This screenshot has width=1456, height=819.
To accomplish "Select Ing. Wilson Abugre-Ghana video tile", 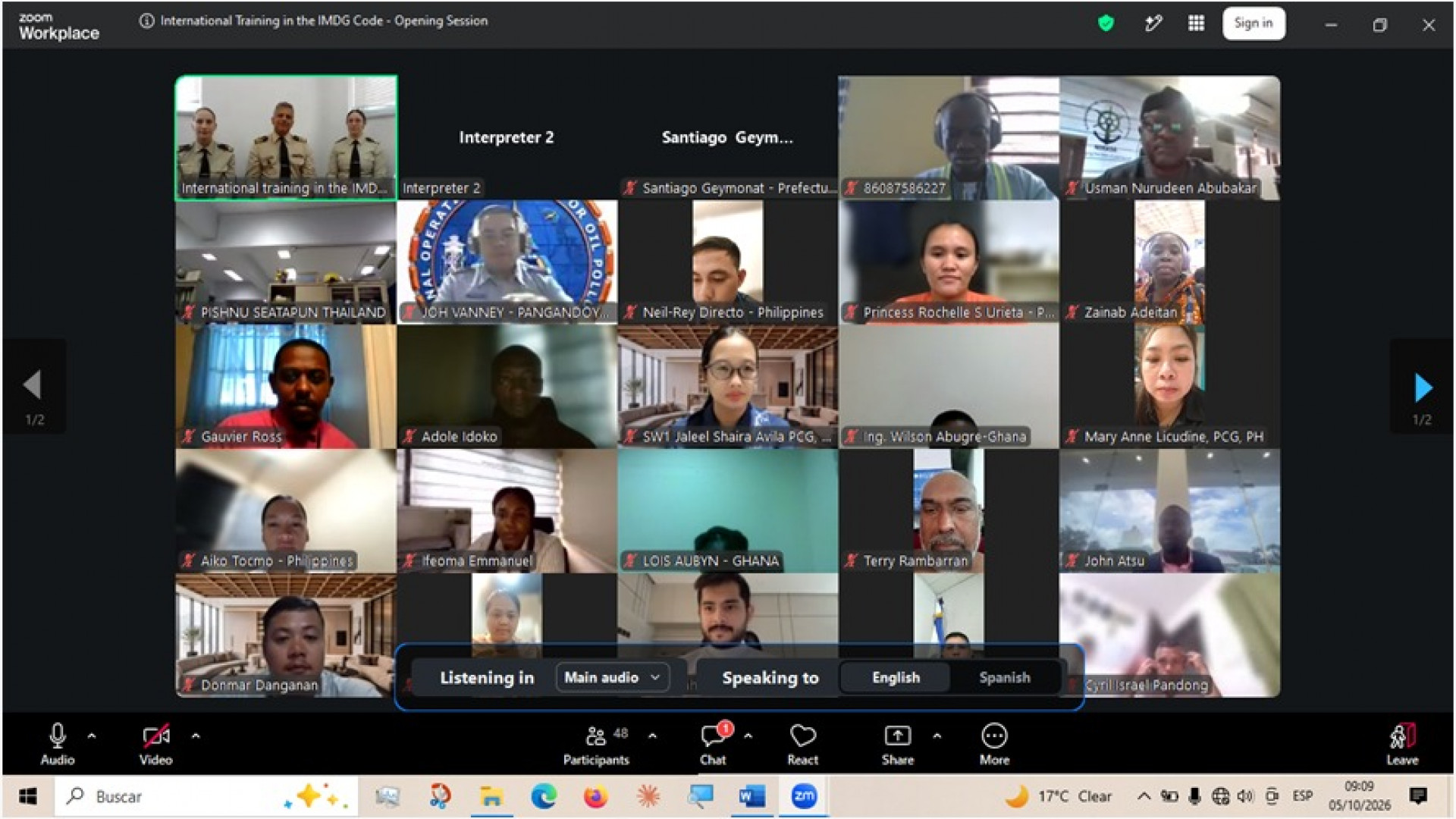I will tap(949, 386).
